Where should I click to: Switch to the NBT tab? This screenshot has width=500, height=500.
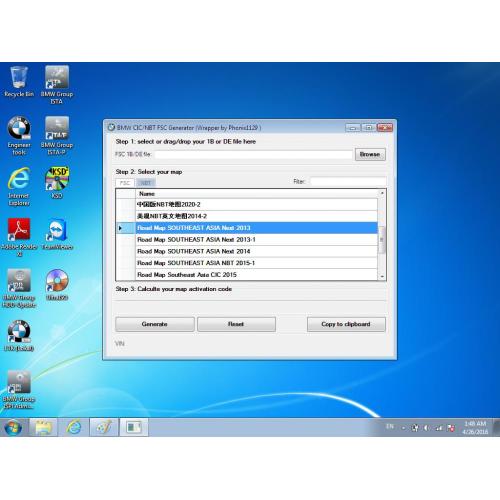click(x=146, y=183)
